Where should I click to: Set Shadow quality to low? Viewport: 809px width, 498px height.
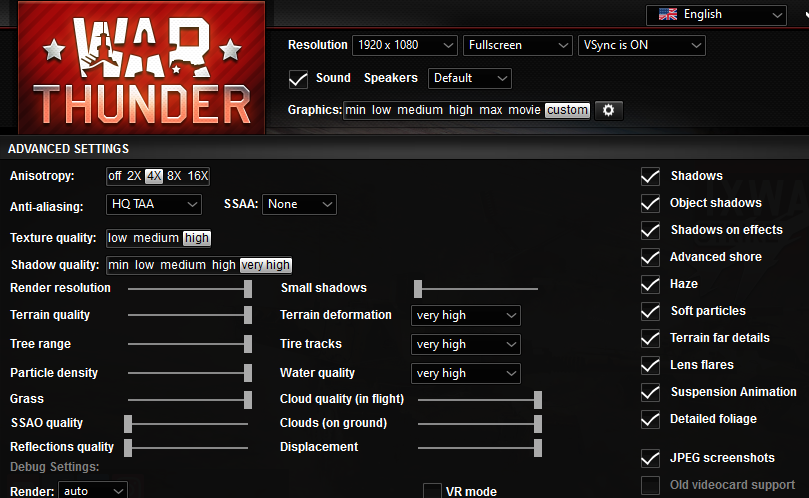144,265
